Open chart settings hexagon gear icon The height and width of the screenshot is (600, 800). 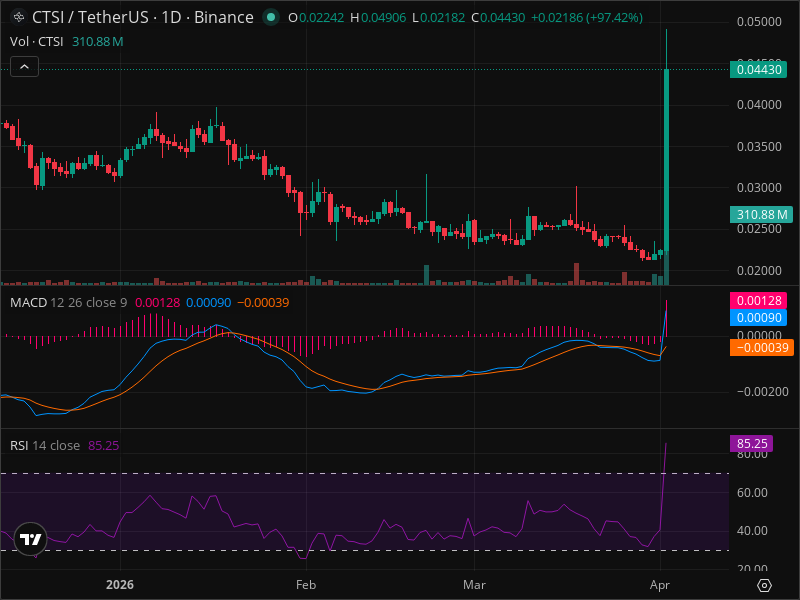pos(764,585)
